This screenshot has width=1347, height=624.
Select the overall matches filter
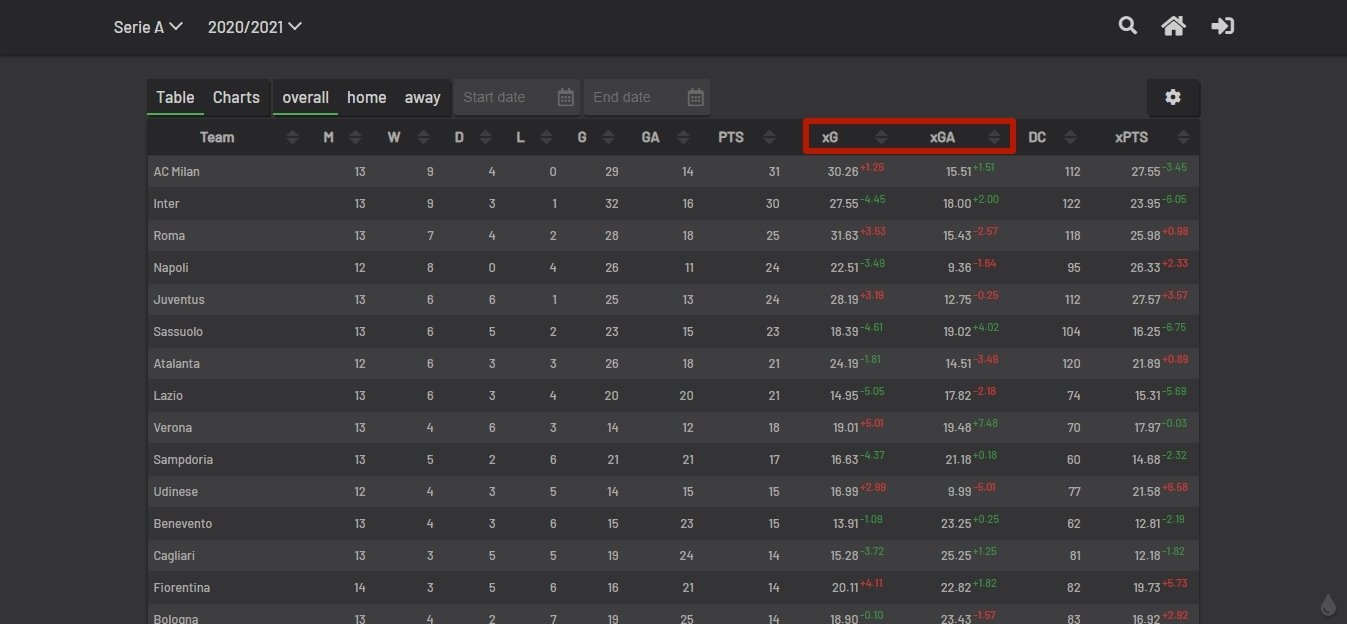305,97
